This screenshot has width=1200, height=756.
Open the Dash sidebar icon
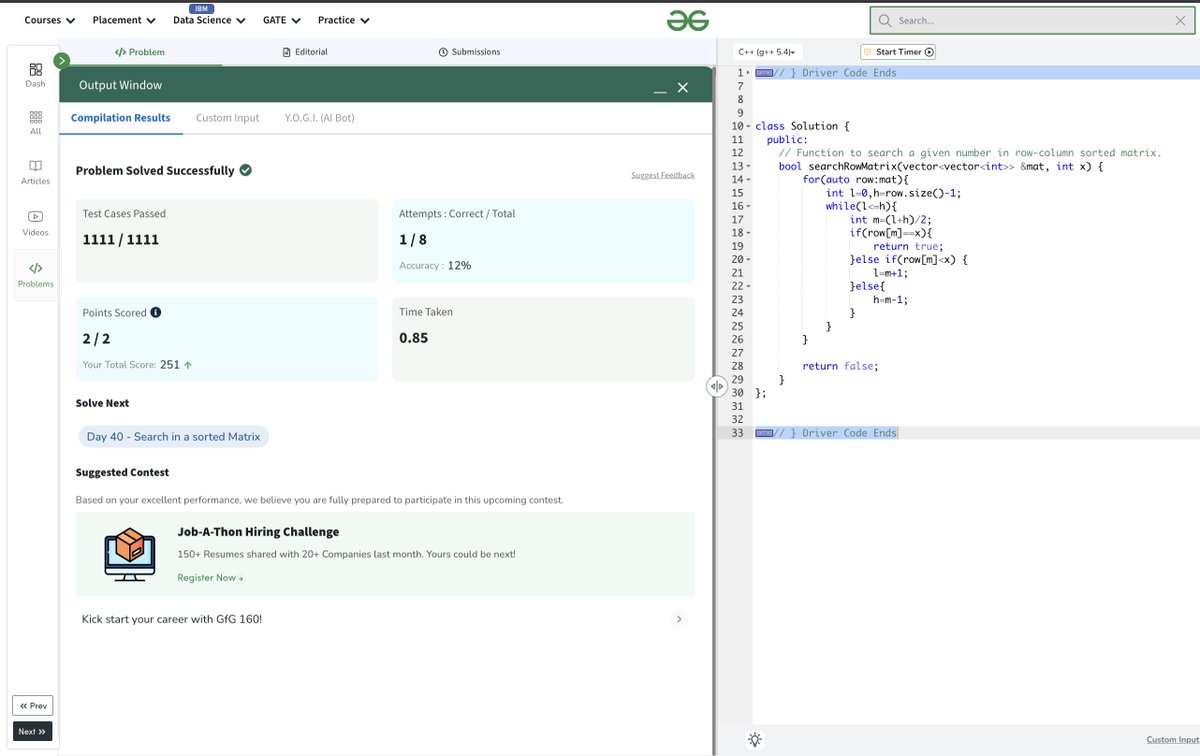click(x=36, y=75)
